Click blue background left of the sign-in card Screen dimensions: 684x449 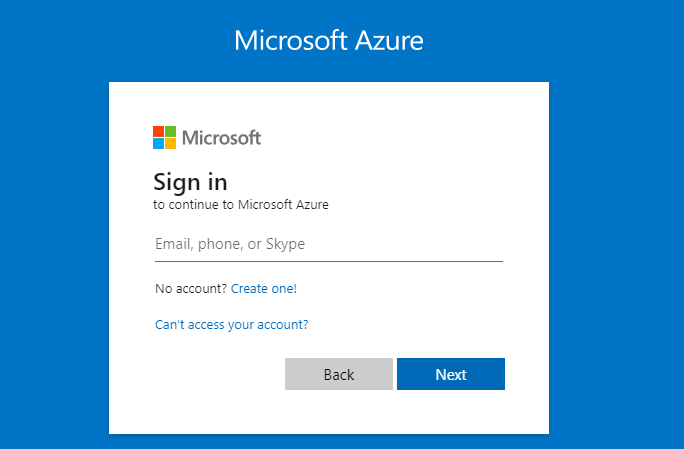click(x=54, y=250)
